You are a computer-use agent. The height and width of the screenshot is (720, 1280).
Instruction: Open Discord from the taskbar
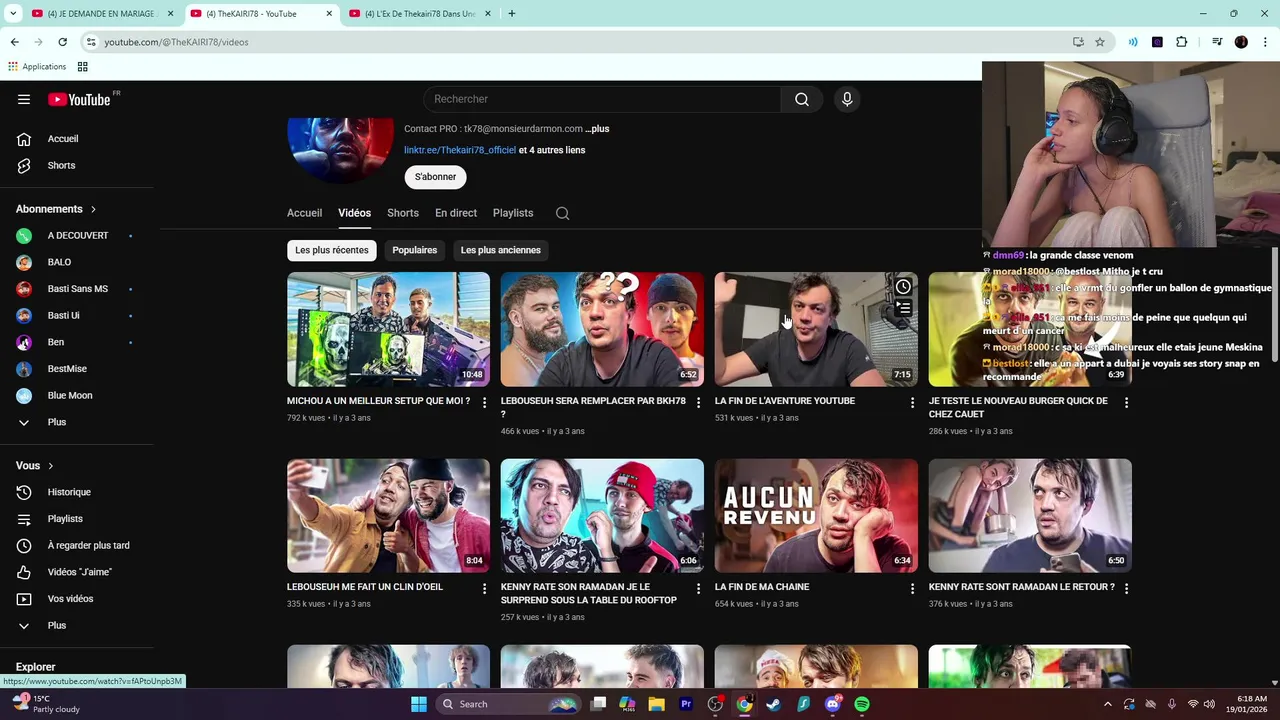833,704
